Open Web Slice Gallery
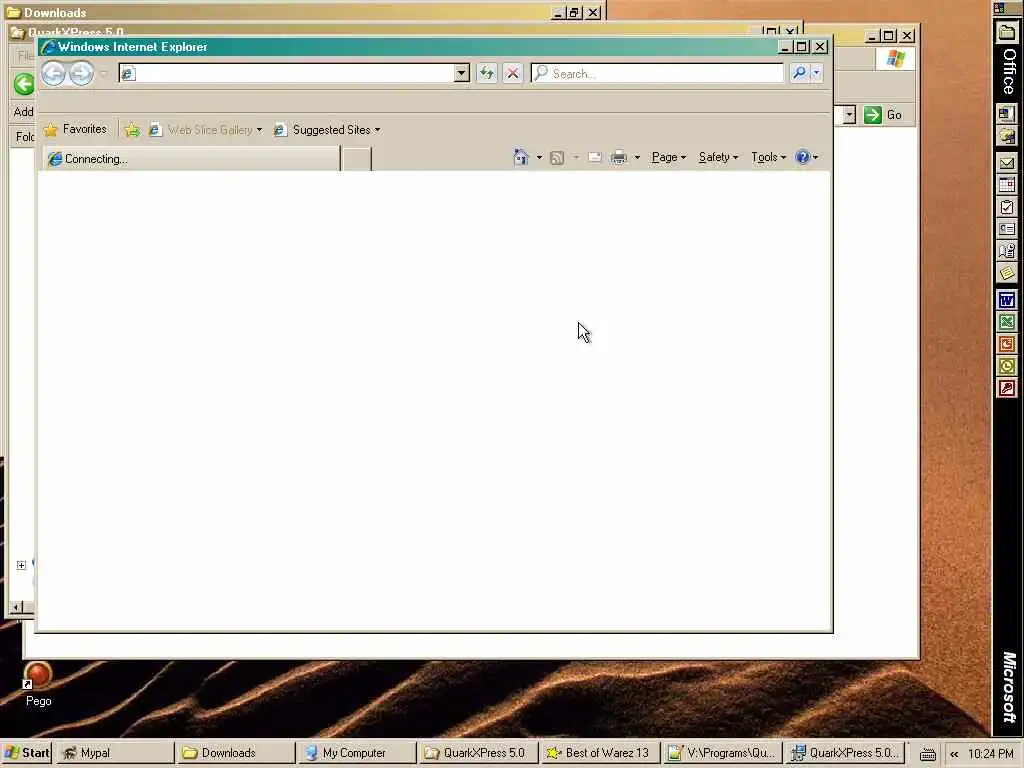The image size is (1024, 768). tap(205, 130)
